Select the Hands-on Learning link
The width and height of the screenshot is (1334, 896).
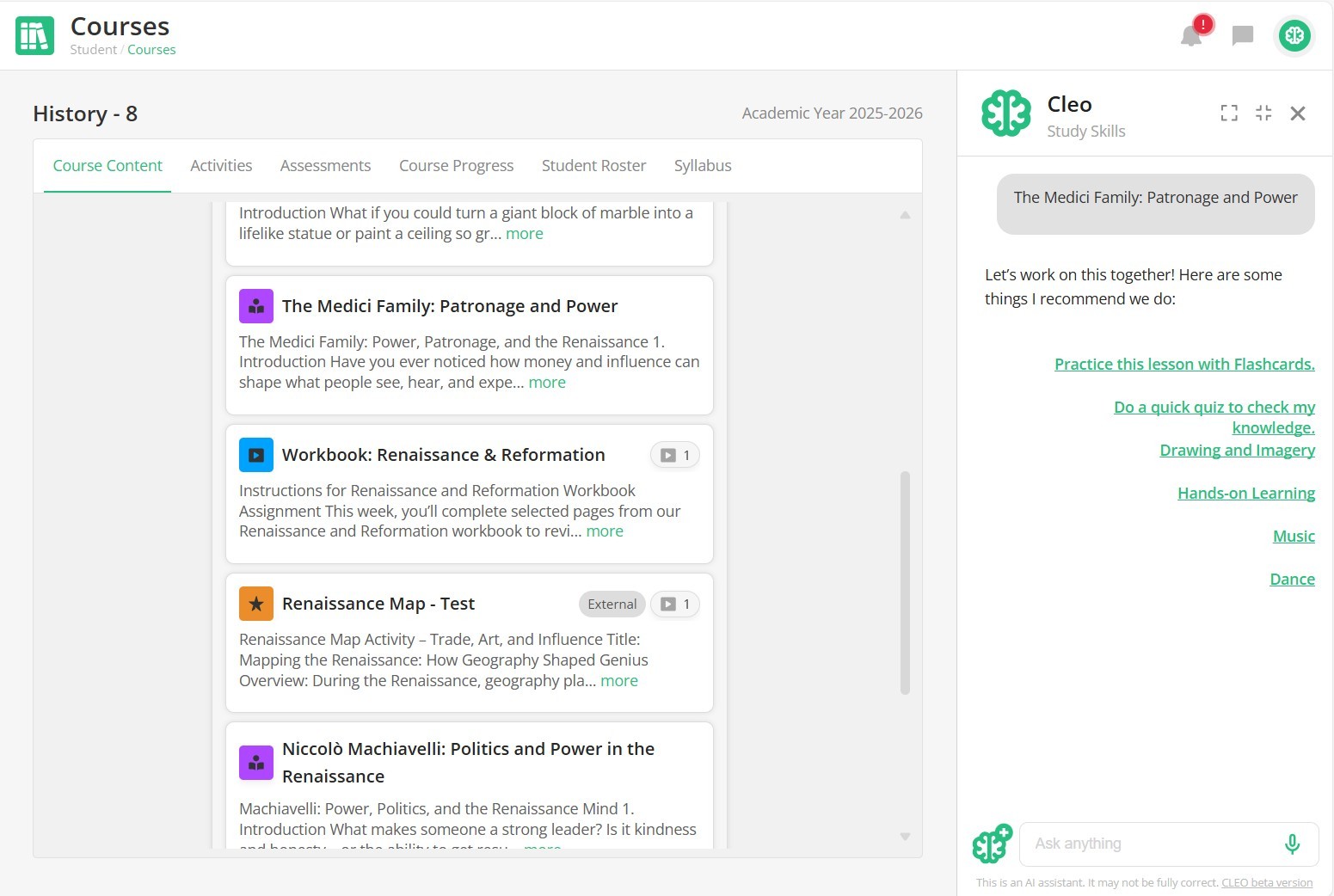point(1246,494)
